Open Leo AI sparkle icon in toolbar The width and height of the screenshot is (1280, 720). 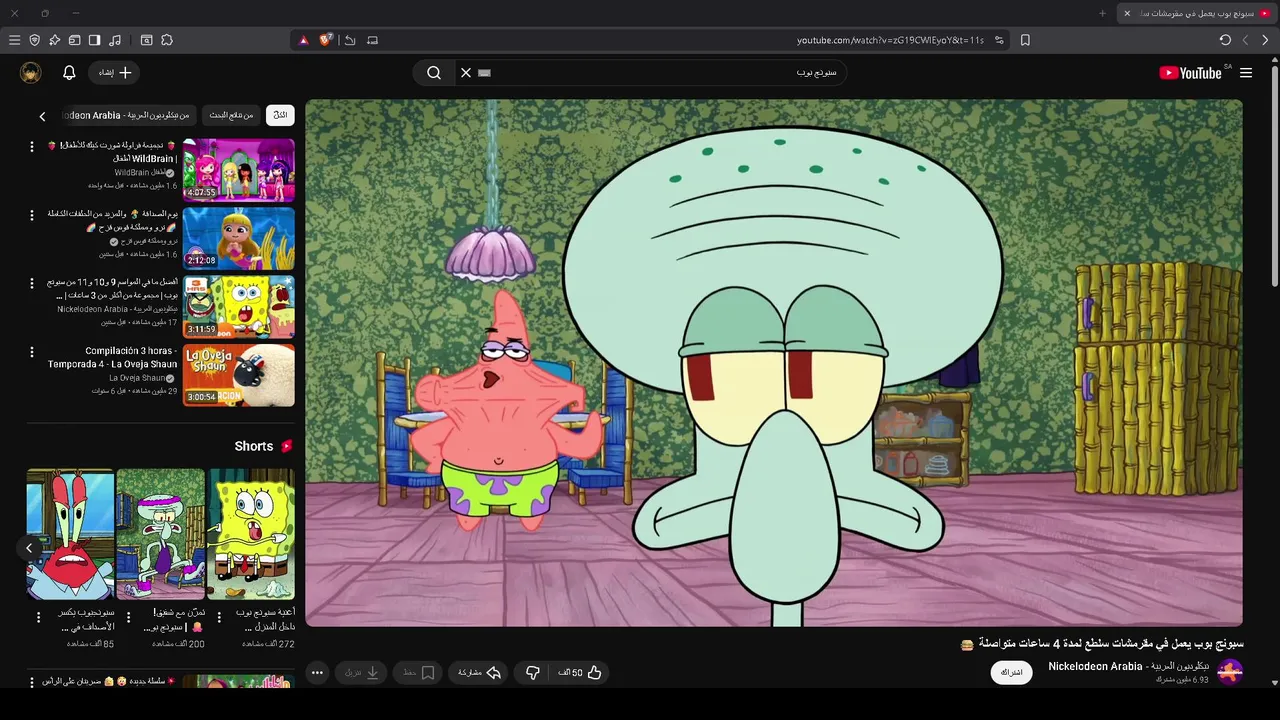pyautogui.click(x=54, y=40)
